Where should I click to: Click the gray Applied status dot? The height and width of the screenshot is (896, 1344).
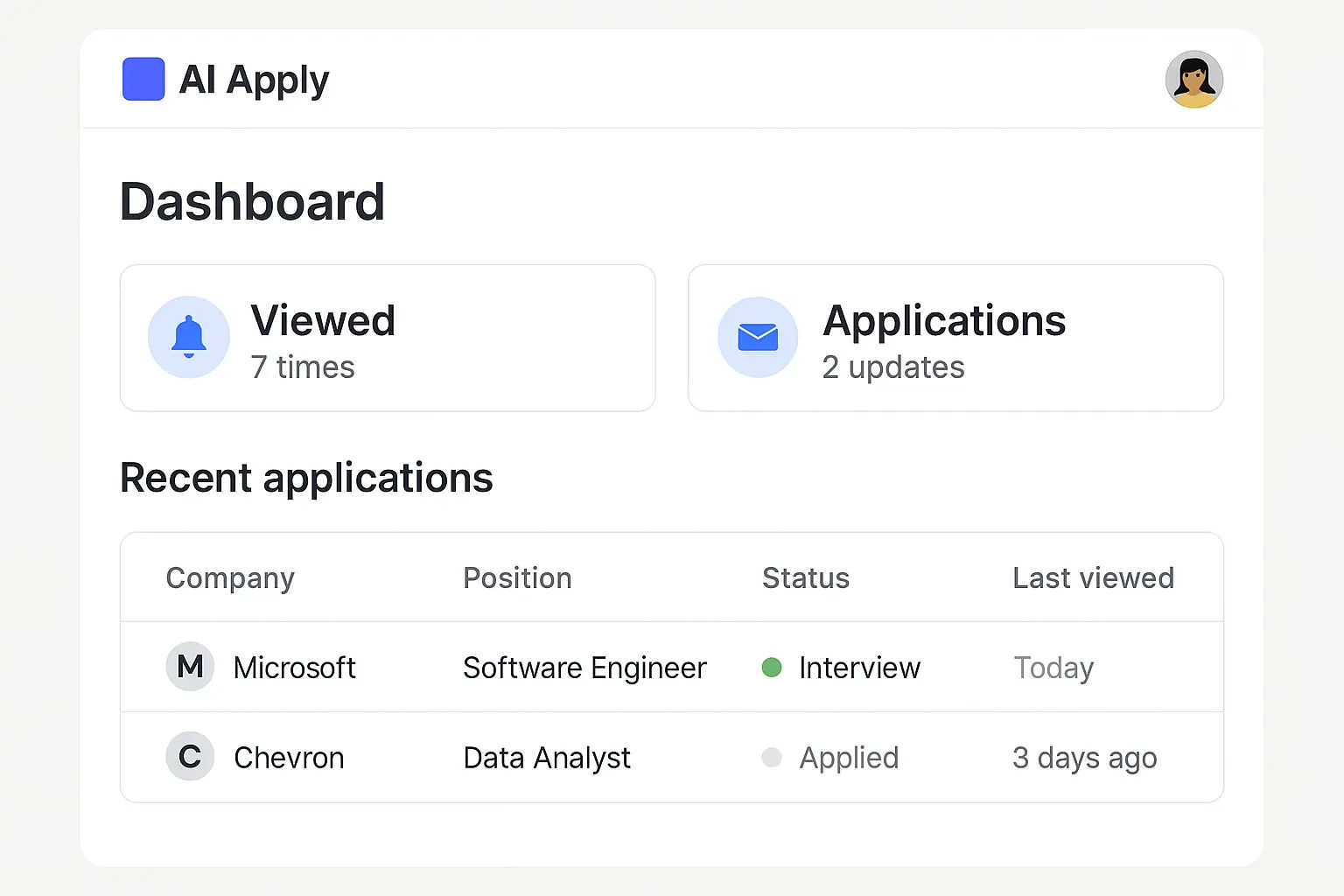(x=773, y=758)
